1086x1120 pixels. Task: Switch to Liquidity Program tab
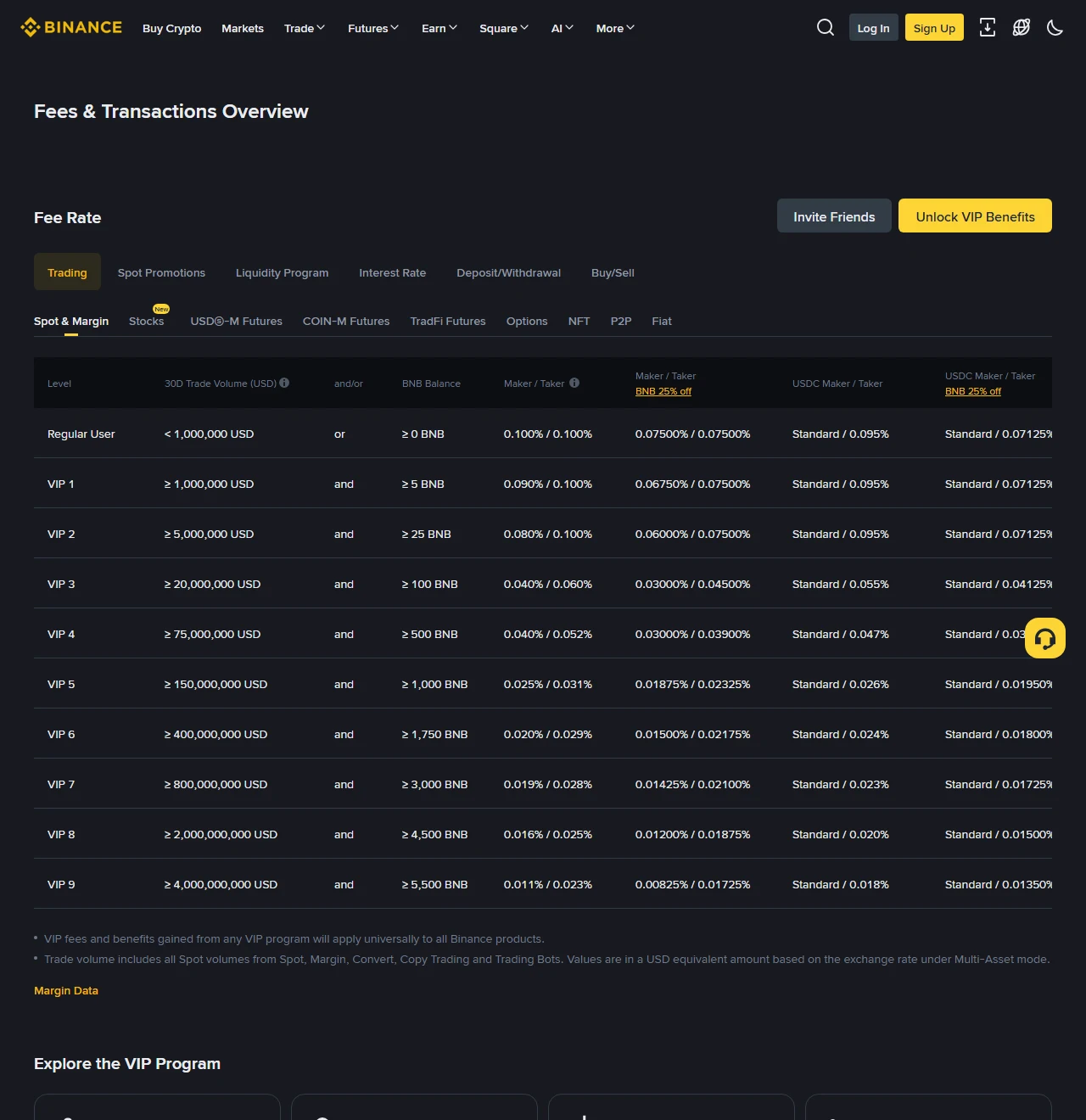pos(282,272)
